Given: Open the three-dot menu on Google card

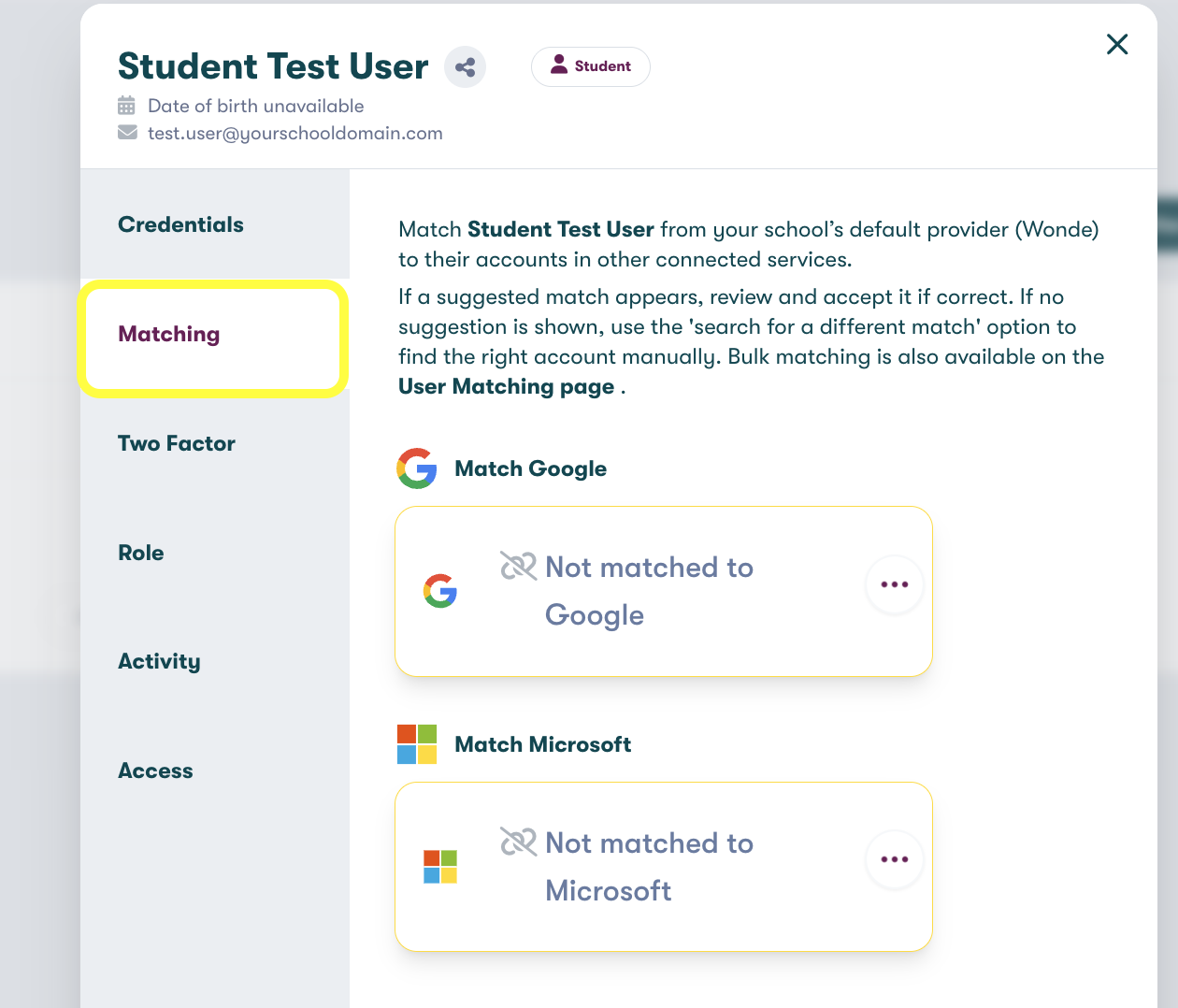Looking at the screenshot, I should click(x=894, y=584).
